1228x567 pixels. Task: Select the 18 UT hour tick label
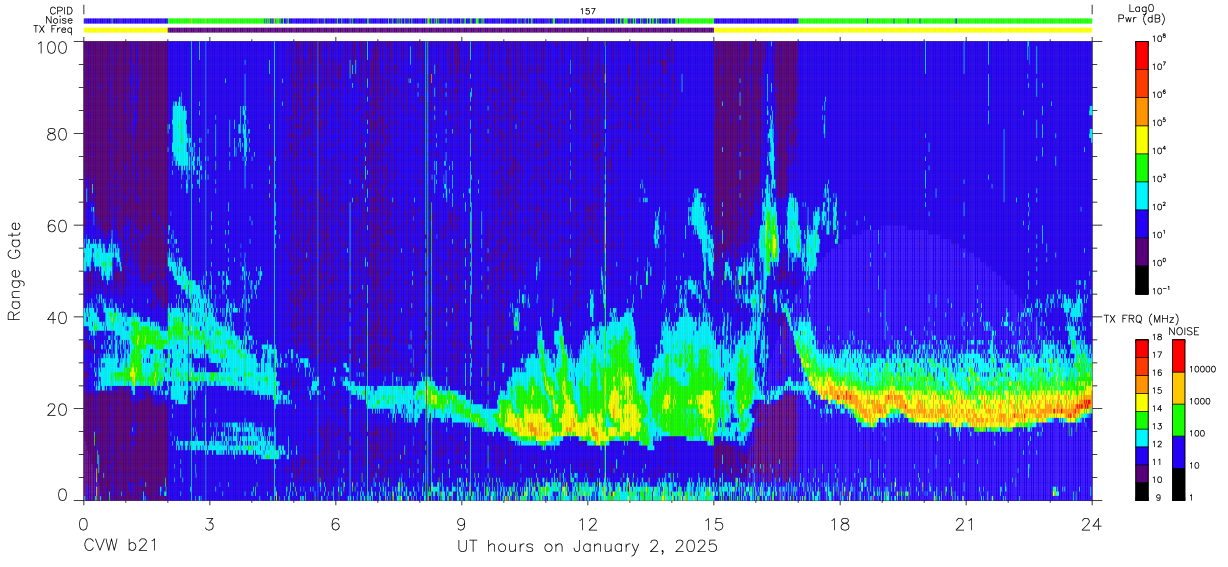pos(840,524)
